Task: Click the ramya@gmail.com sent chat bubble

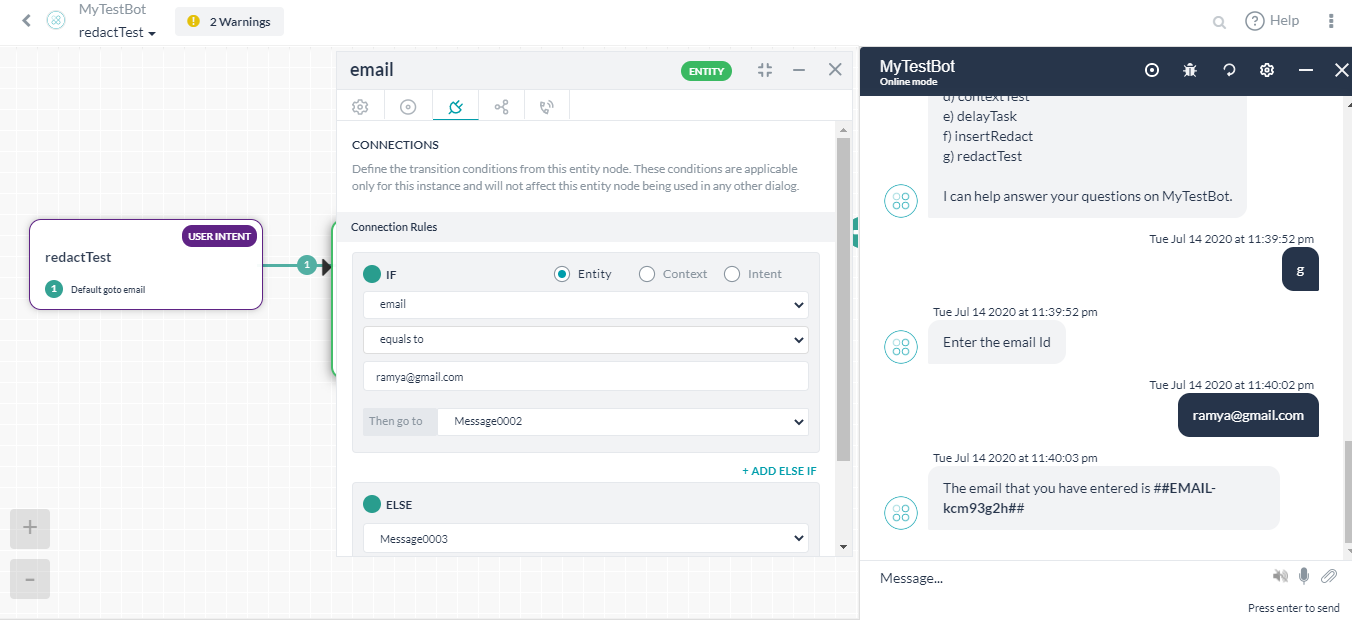Action: pos(1248,416)
